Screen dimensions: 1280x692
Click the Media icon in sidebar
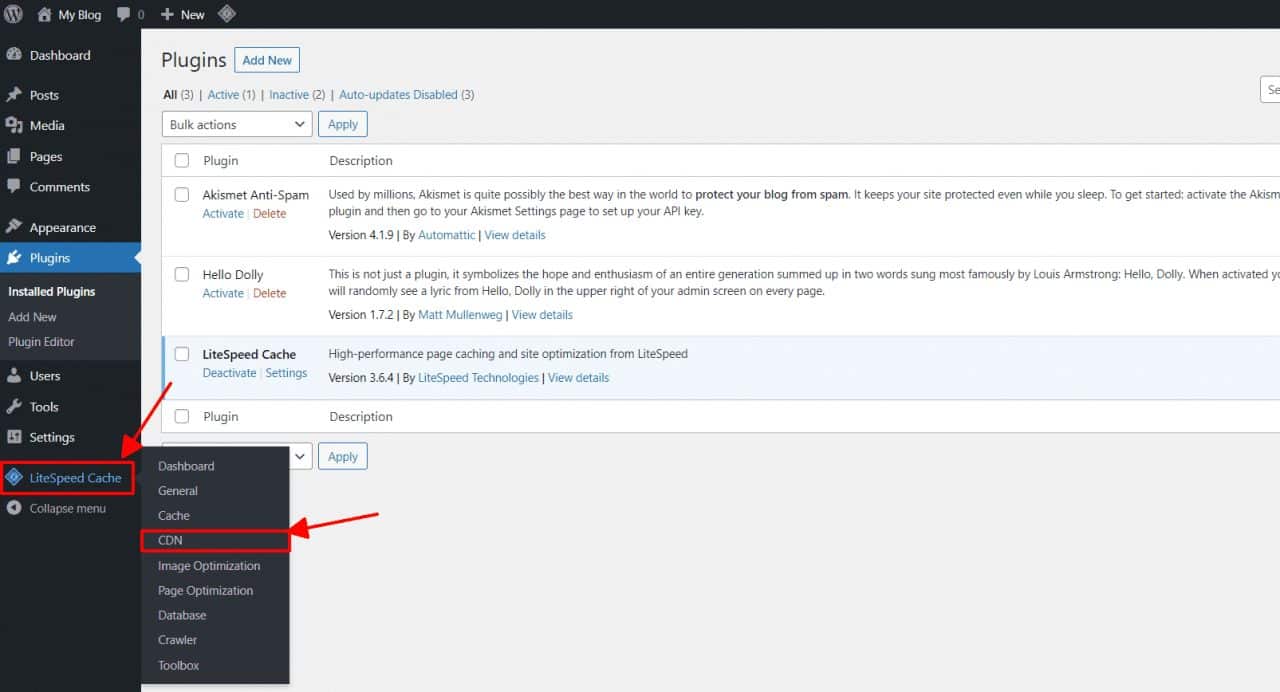pyautogui.click(x=14, y=125)
